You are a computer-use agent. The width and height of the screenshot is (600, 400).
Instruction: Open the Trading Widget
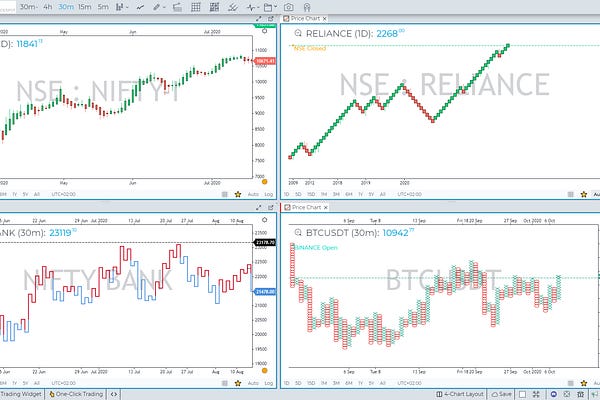tap(21, 394)
